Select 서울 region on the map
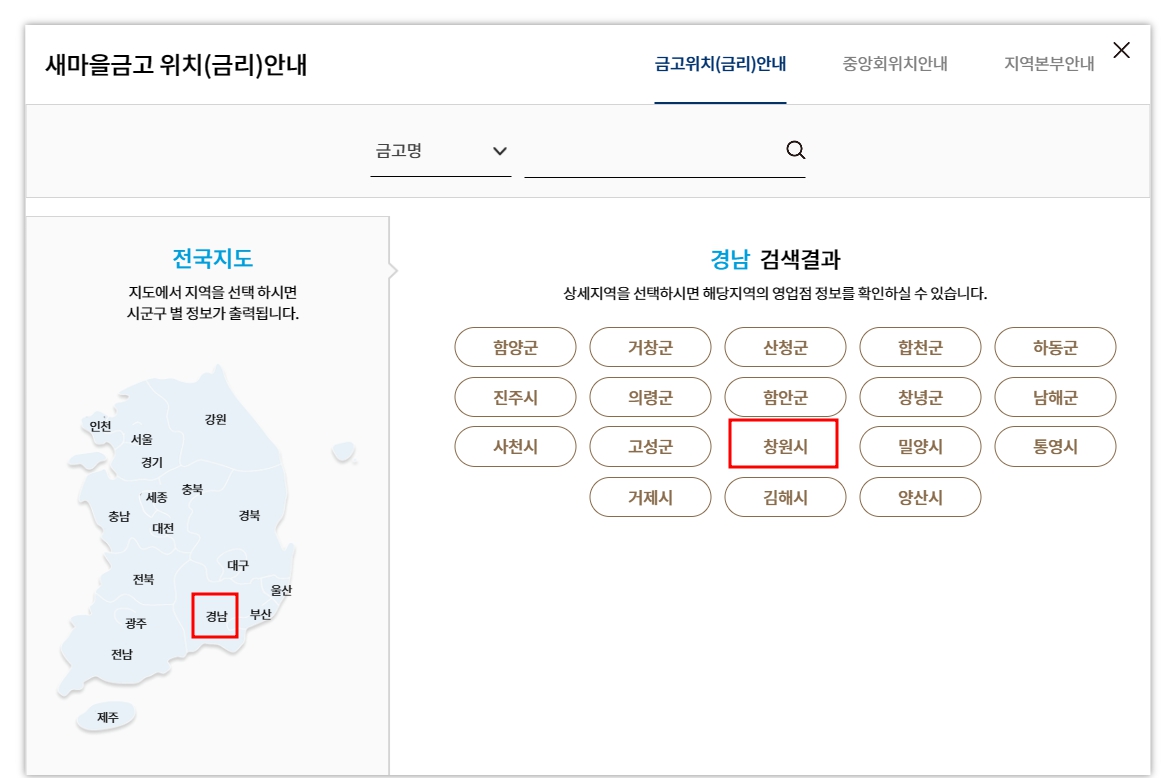 (142, 439)
